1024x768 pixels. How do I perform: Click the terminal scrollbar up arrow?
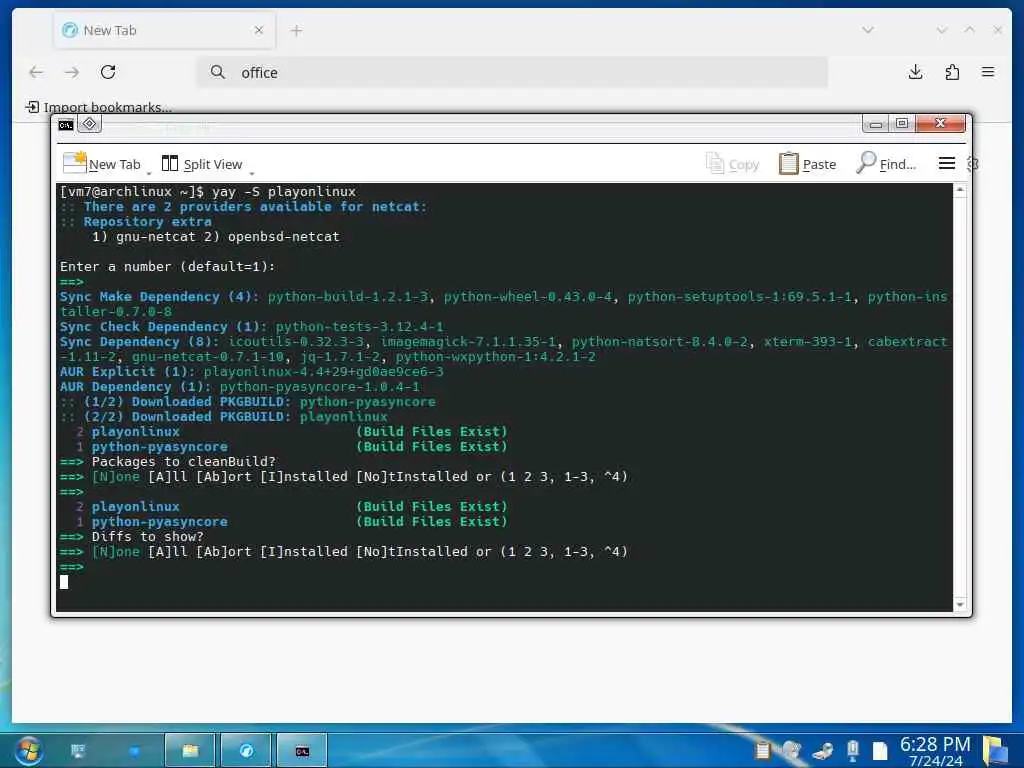tap(959, 190)
